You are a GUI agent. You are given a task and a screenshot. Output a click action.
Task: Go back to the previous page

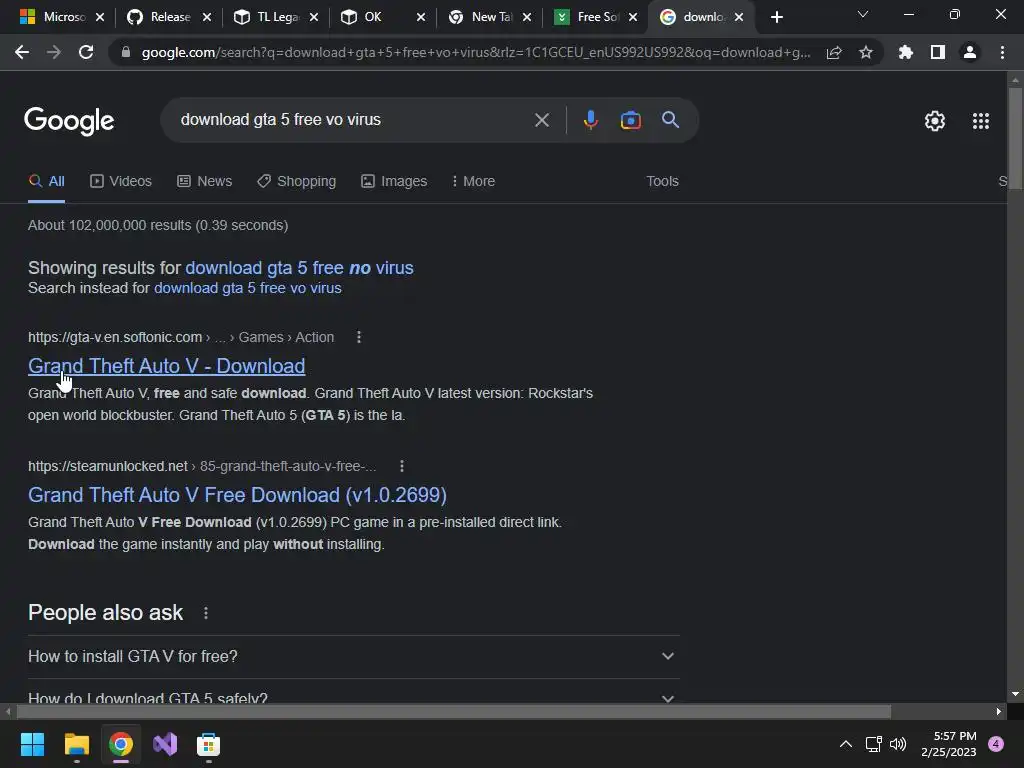22,52
